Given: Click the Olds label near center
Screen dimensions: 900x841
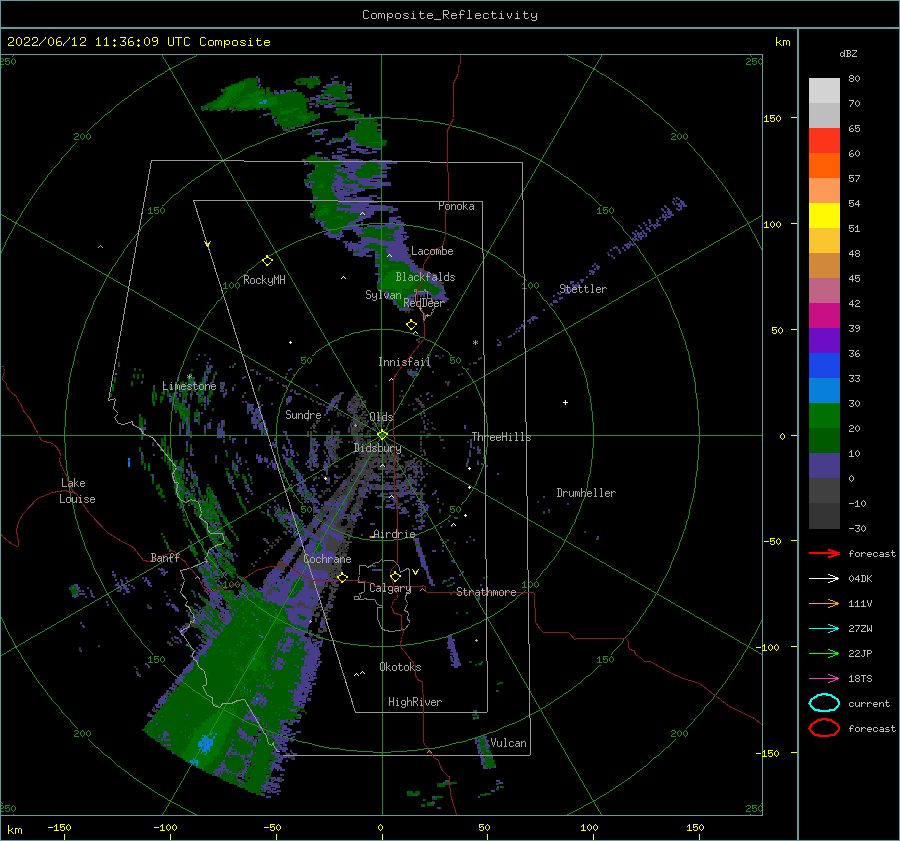Looking at the screenshot, I should (x=381, y=417).
